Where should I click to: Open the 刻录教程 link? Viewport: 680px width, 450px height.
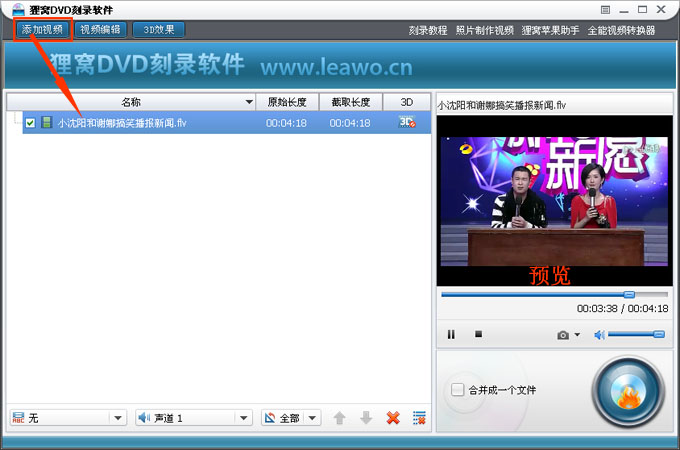point(428,30)
